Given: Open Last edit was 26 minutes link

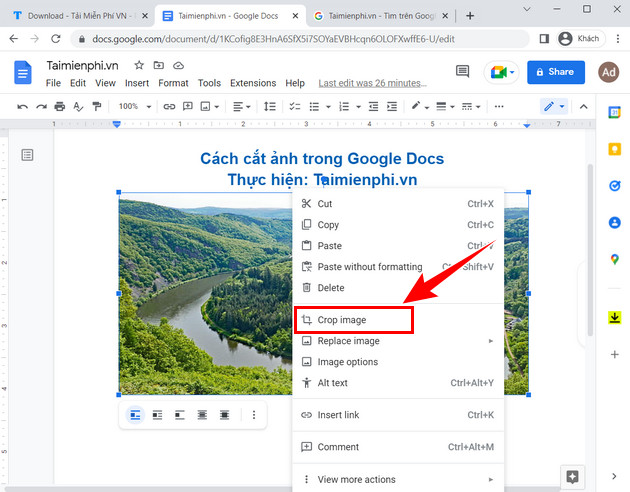Looking at the screenshot, I should [372, 83].
